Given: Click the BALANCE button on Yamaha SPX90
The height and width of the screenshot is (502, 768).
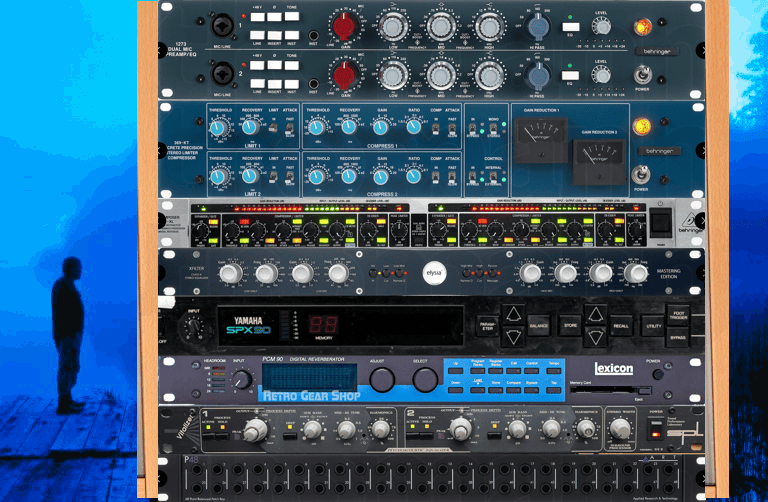Looking at the screenshot, I should click(x=539, y=326).
